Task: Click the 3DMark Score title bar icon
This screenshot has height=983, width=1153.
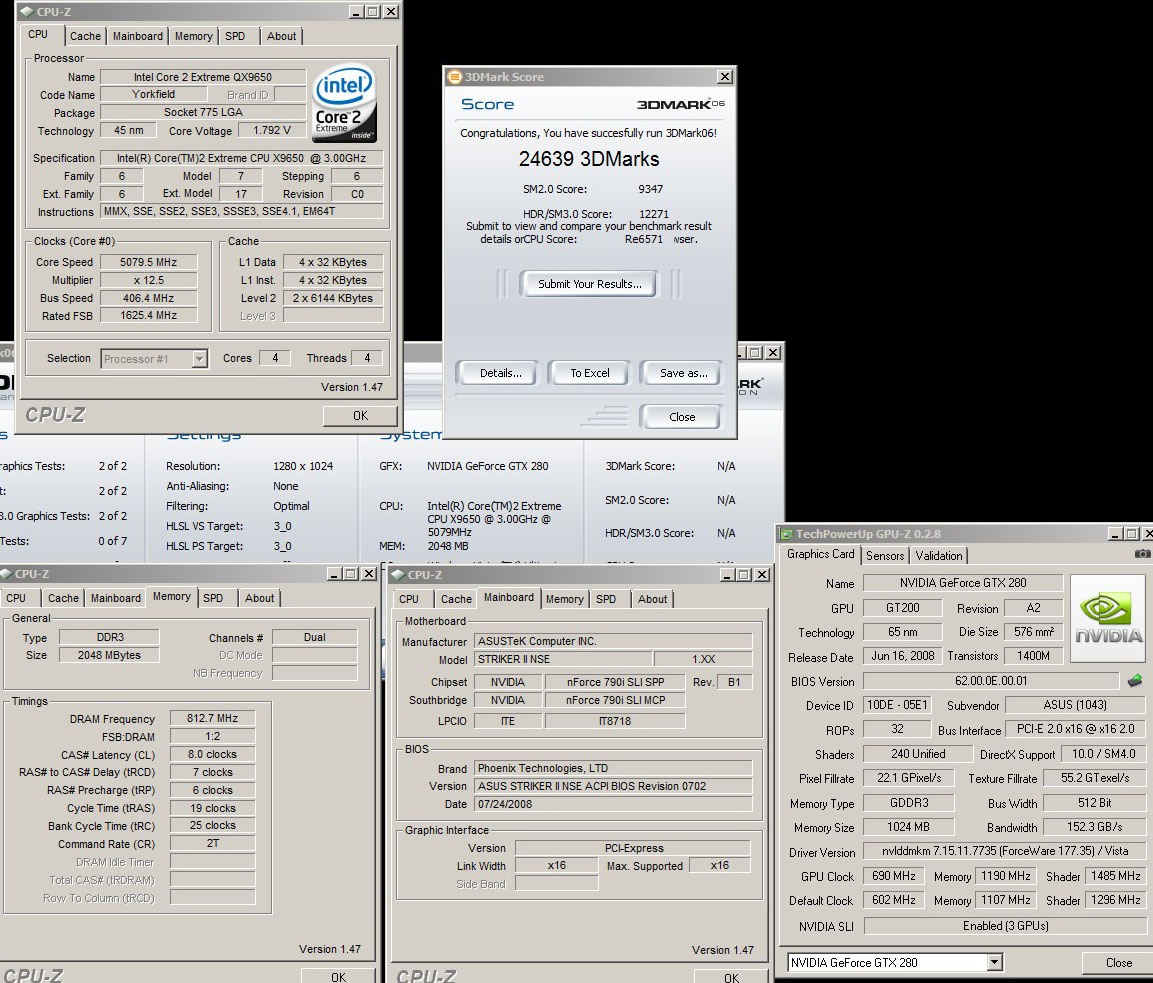Action: [x=454, y=76]
